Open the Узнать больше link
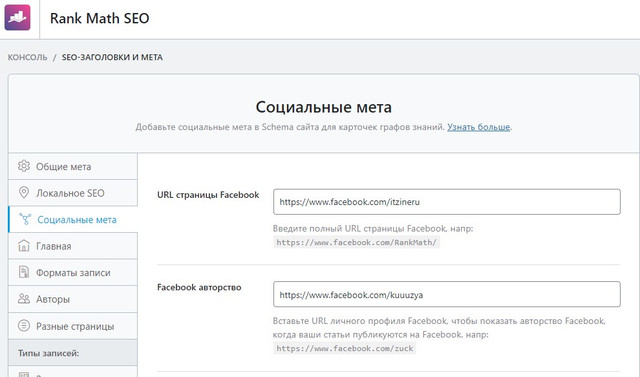The height and width of the screenshot is (377, 640). (x=478, y=127)
